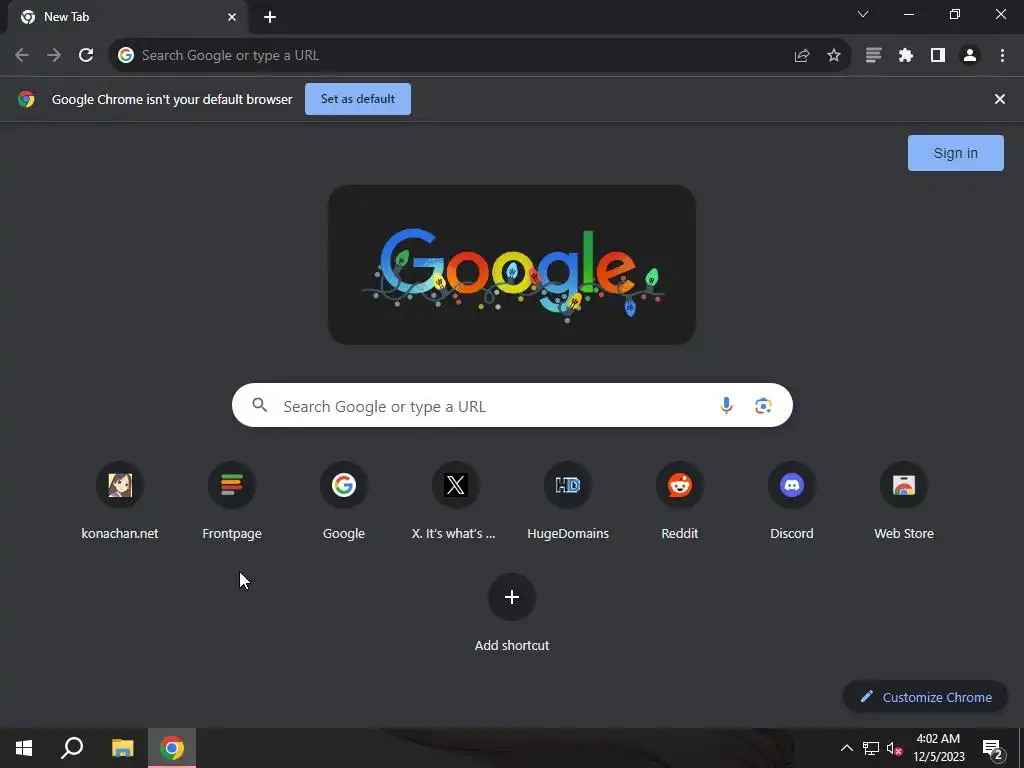Open the Discord shortcut
The width and height of the screenshot is (1024, 768).
coord(792,501)
